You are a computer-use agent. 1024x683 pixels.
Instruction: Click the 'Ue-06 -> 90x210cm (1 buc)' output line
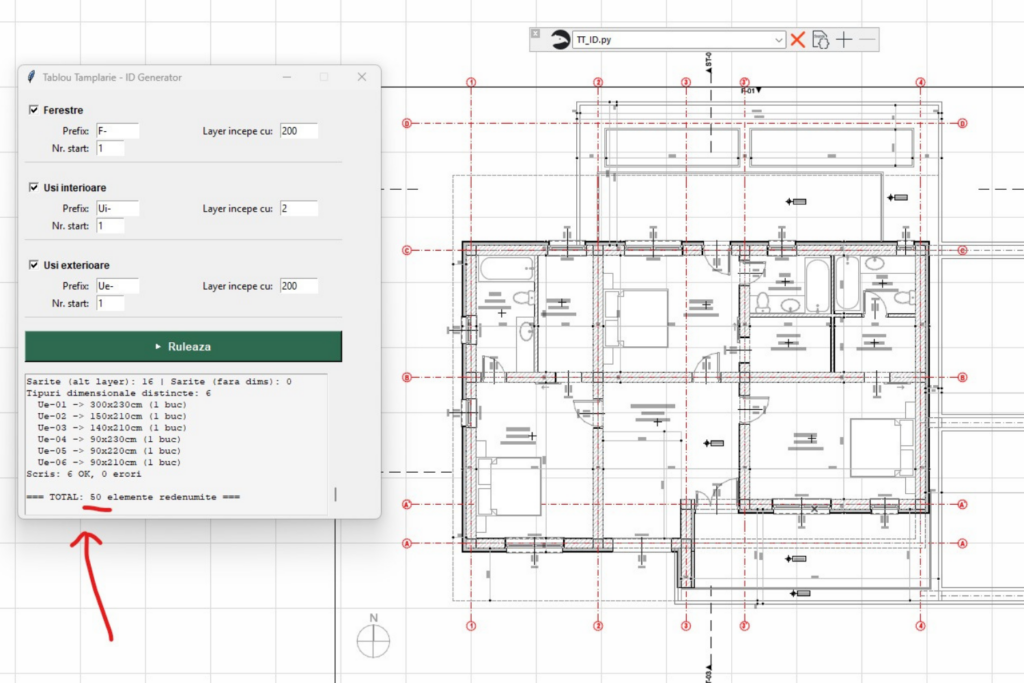(x=109, y=462)
